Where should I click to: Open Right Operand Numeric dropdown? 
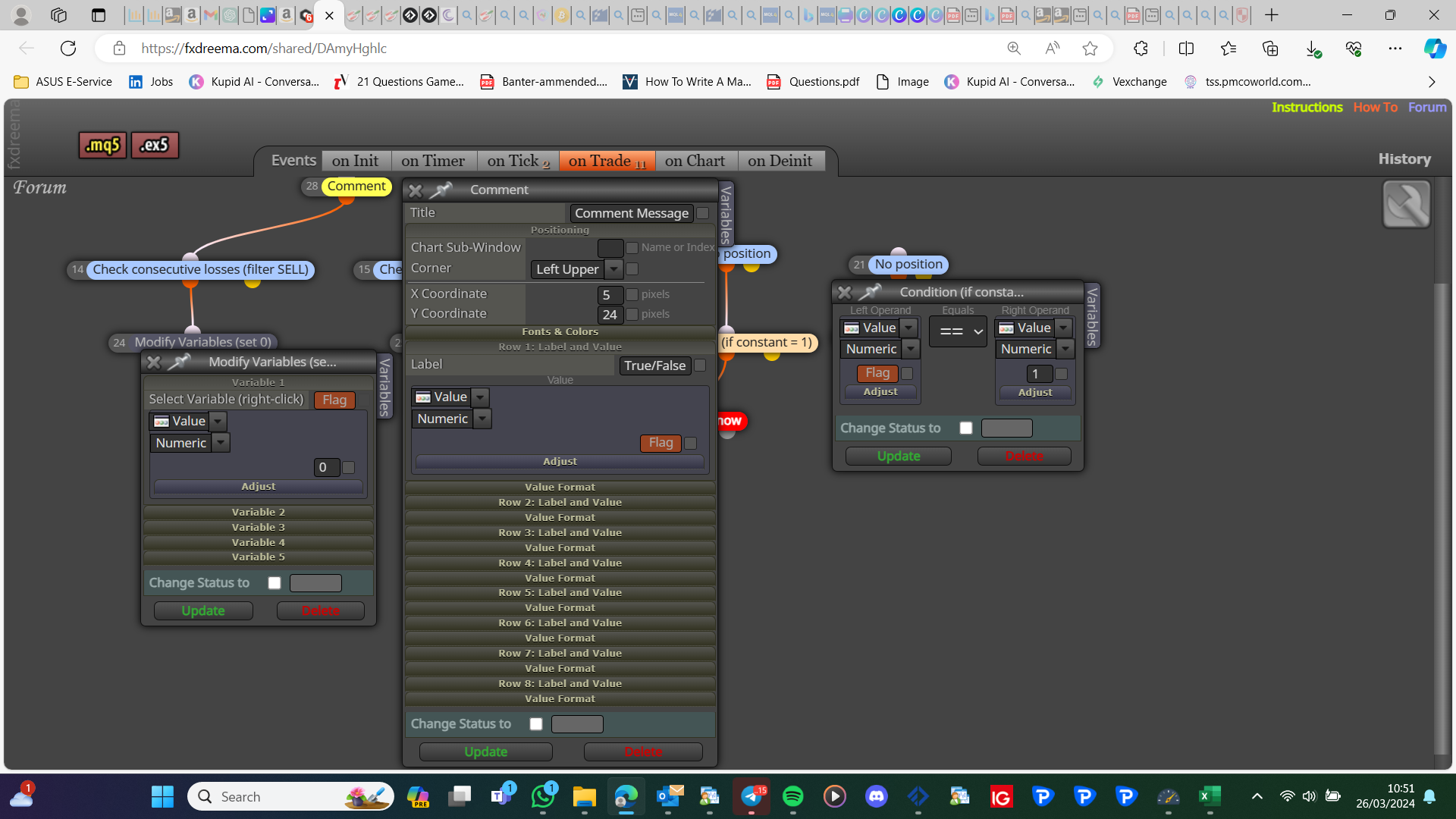pos(1066,350)
